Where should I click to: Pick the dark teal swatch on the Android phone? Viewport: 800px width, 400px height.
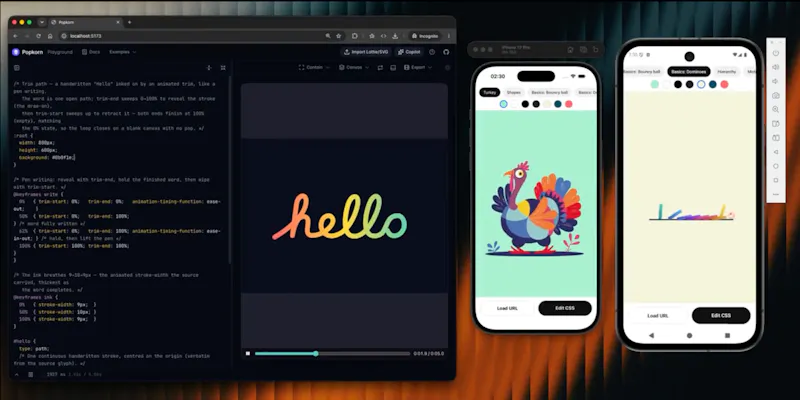[x=713, y=84]
